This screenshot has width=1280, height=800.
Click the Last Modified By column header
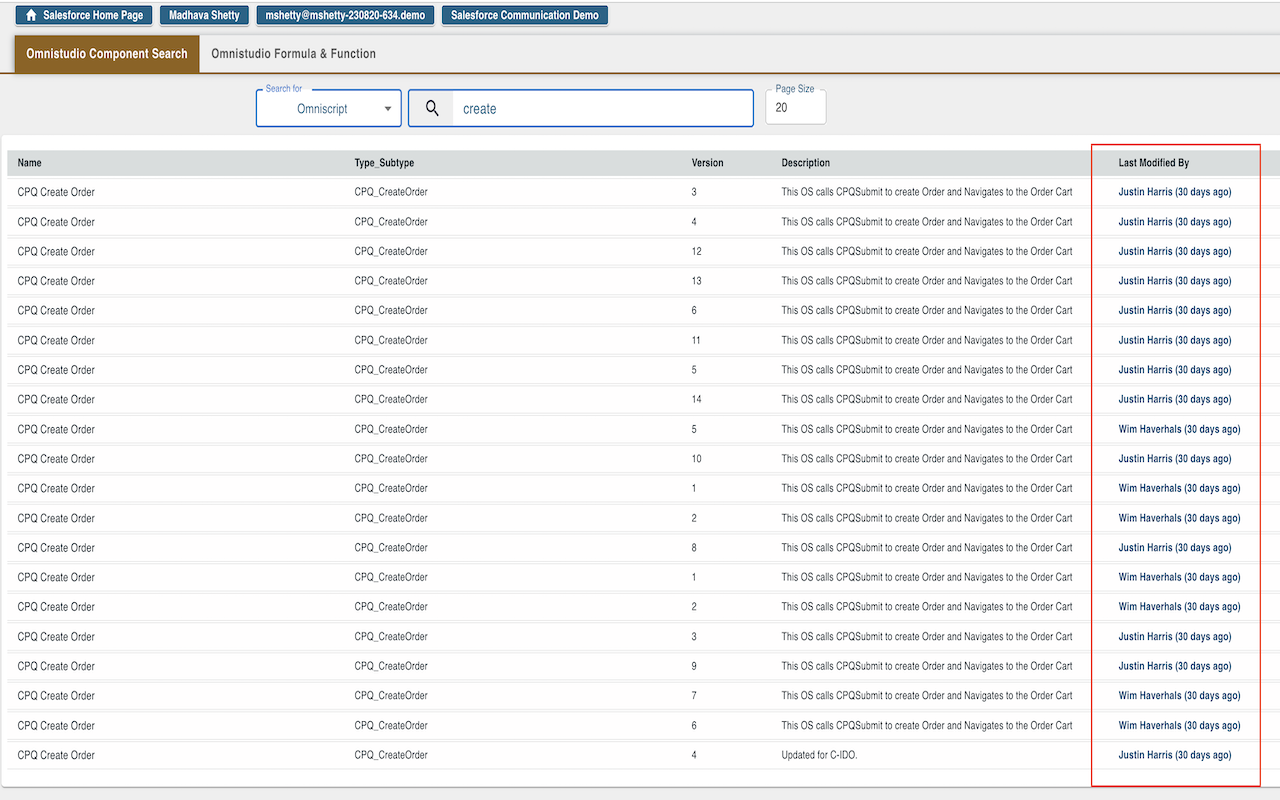[x=1153, y=163]
